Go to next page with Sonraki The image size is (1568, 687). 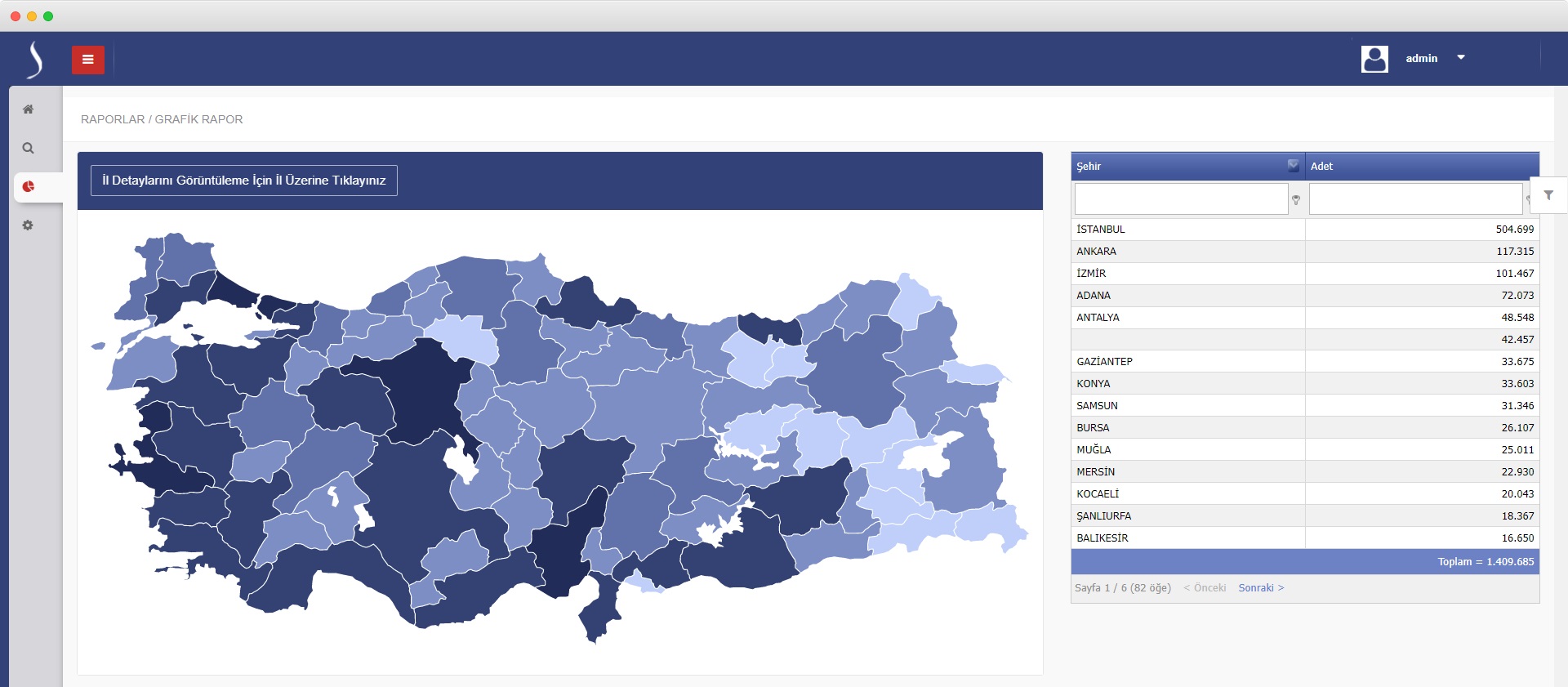pos(1261,588)
